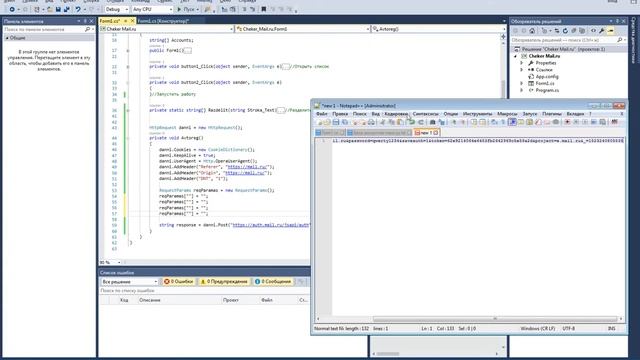Viewport: 640px width, 360px height.
Task: Click the https://mail.ru/ link on Referer line
Action: click(x=247, y=167)
